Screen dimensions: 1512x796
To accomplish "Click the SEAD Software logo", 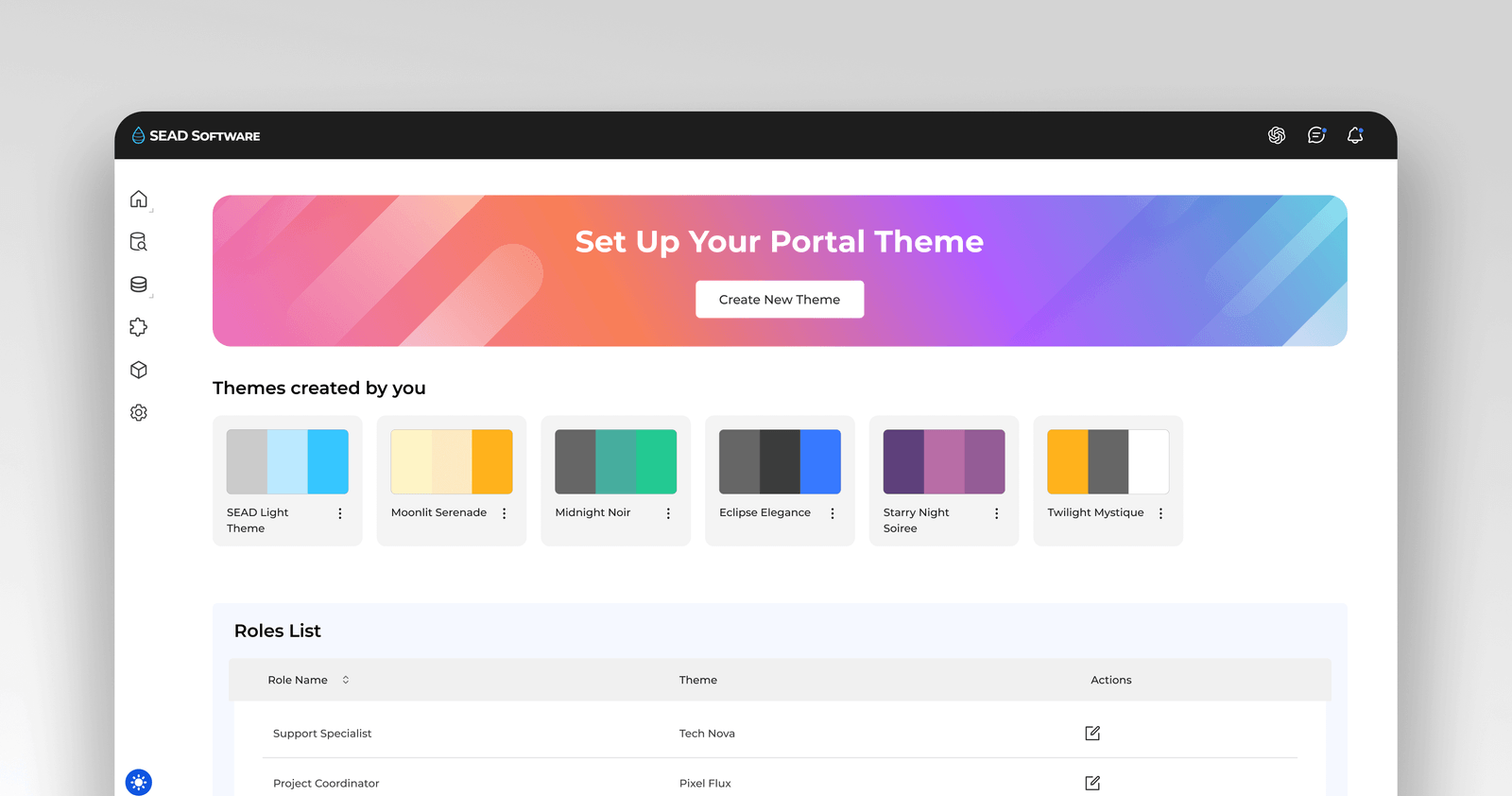I will tap(196, 135).
